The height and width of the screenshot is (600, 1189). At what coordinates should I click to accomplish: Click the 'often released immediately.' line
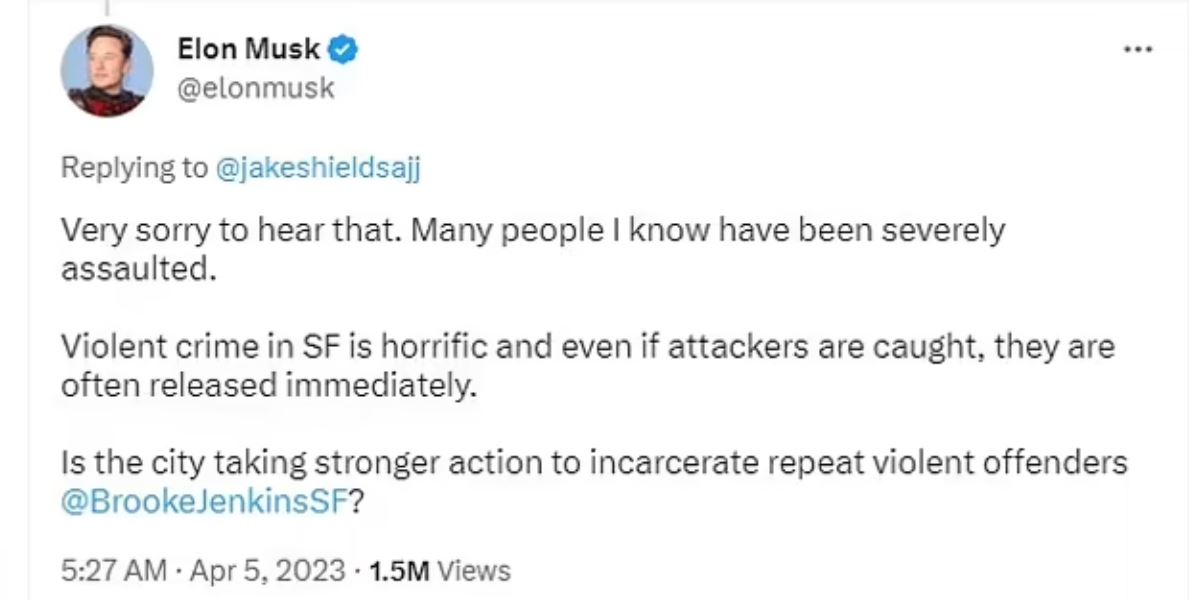[x=268, y=386]
